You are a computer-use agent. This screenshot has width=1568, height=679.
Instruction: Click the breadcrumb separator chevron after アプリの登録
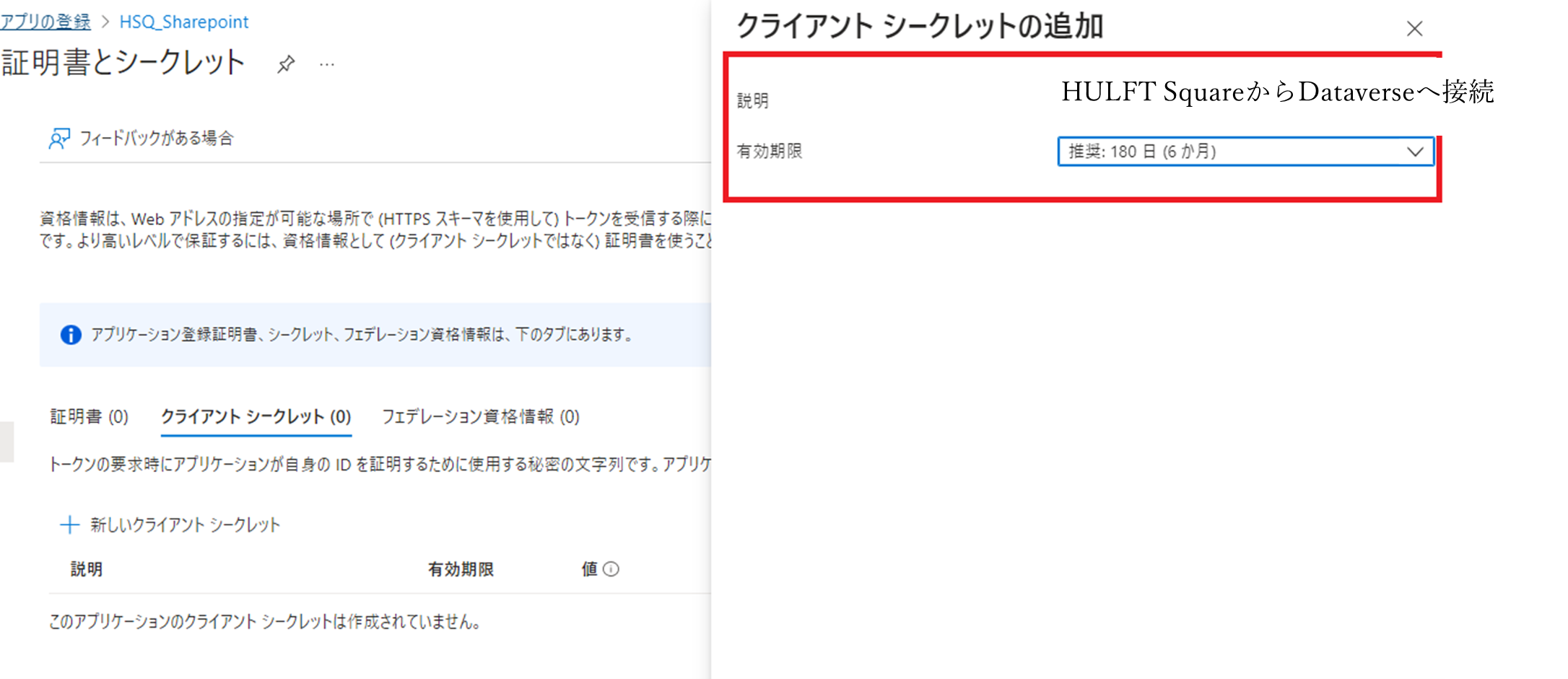pos(105,22)
